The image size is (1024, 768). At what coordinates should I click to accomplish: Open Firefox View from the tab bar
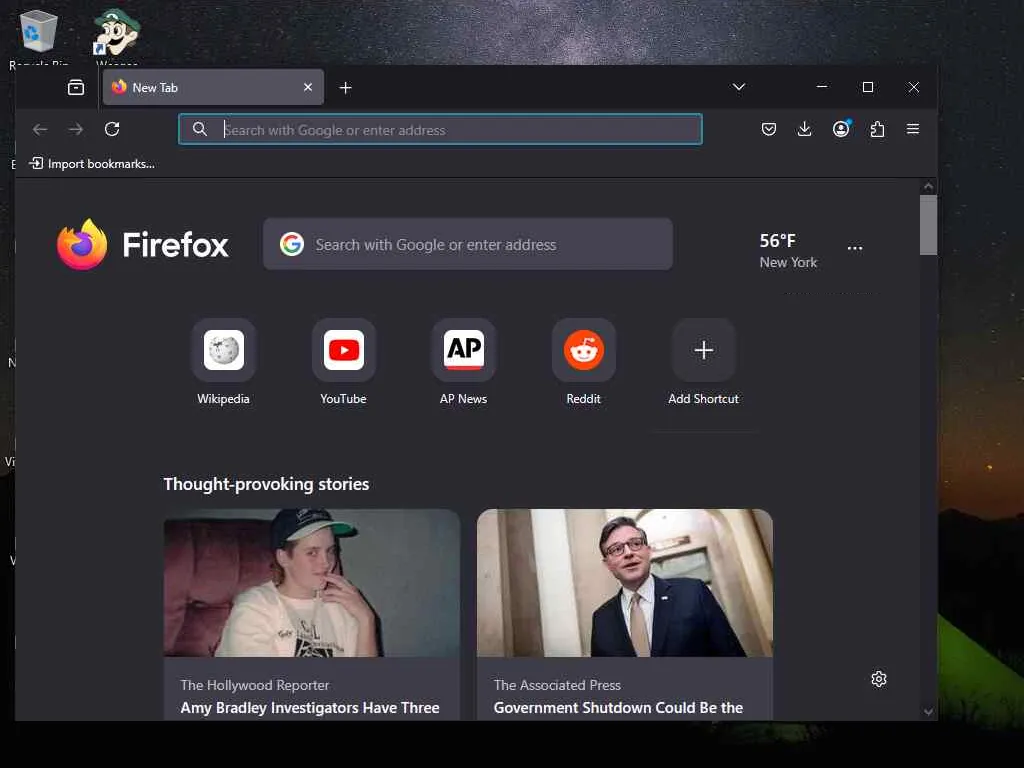coord(76,88)
